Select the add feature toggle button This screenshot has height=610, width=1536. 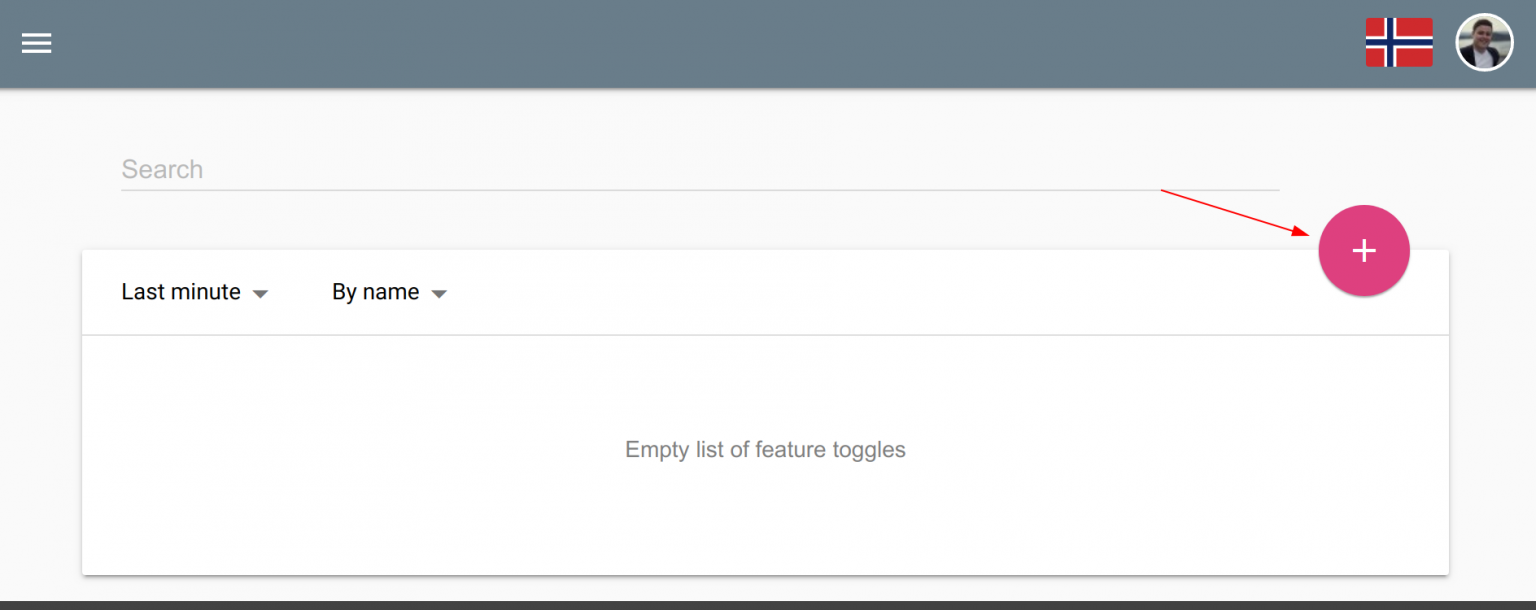(1364, 250)
